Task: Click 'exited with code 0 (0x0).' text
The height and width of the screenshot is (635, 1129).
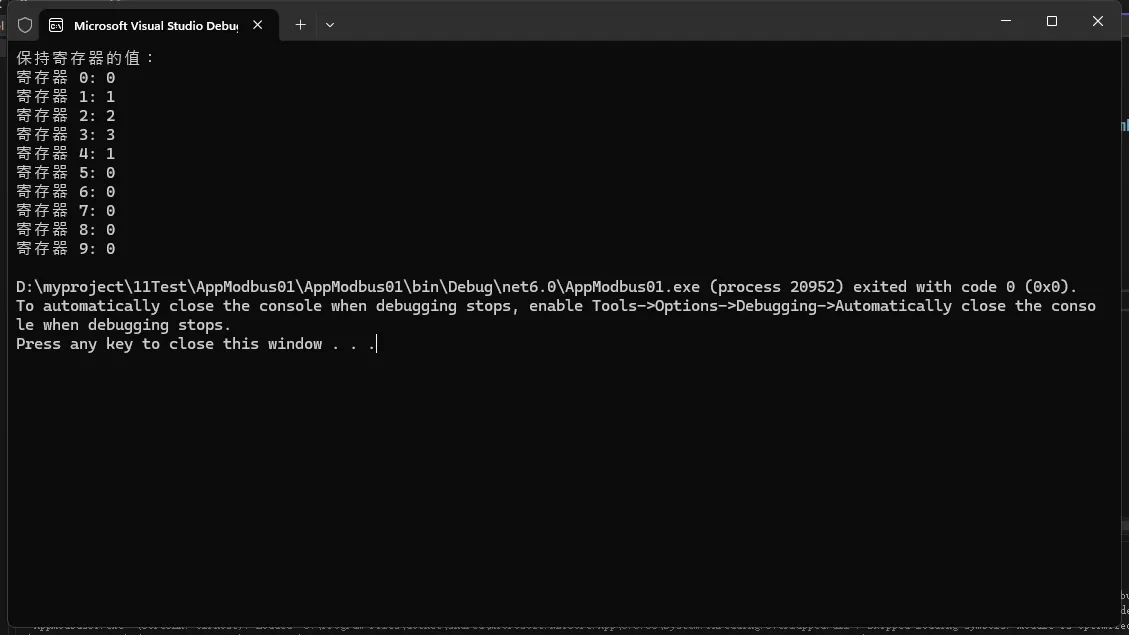Action: click(966, 287)
